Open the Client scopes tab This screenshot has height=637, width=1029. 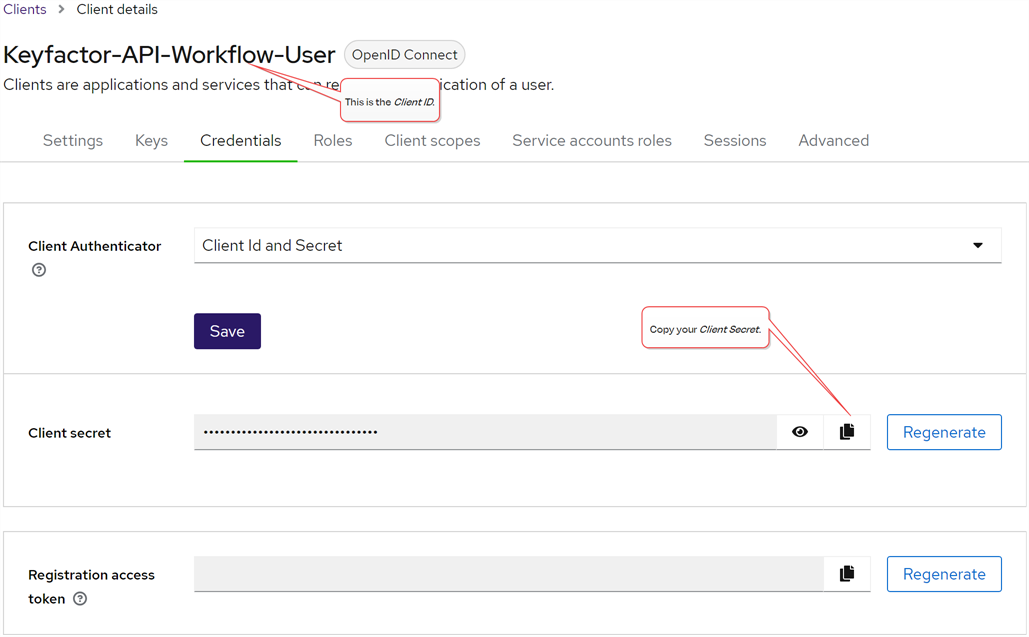click(x=432, y=141)
